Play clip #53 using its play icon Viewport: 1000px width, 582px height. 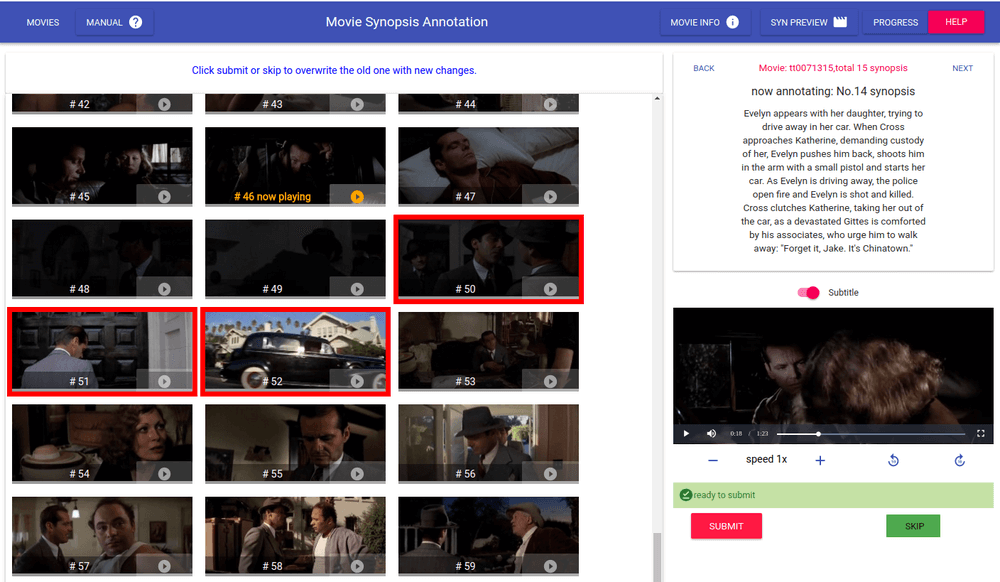point(550,381)
